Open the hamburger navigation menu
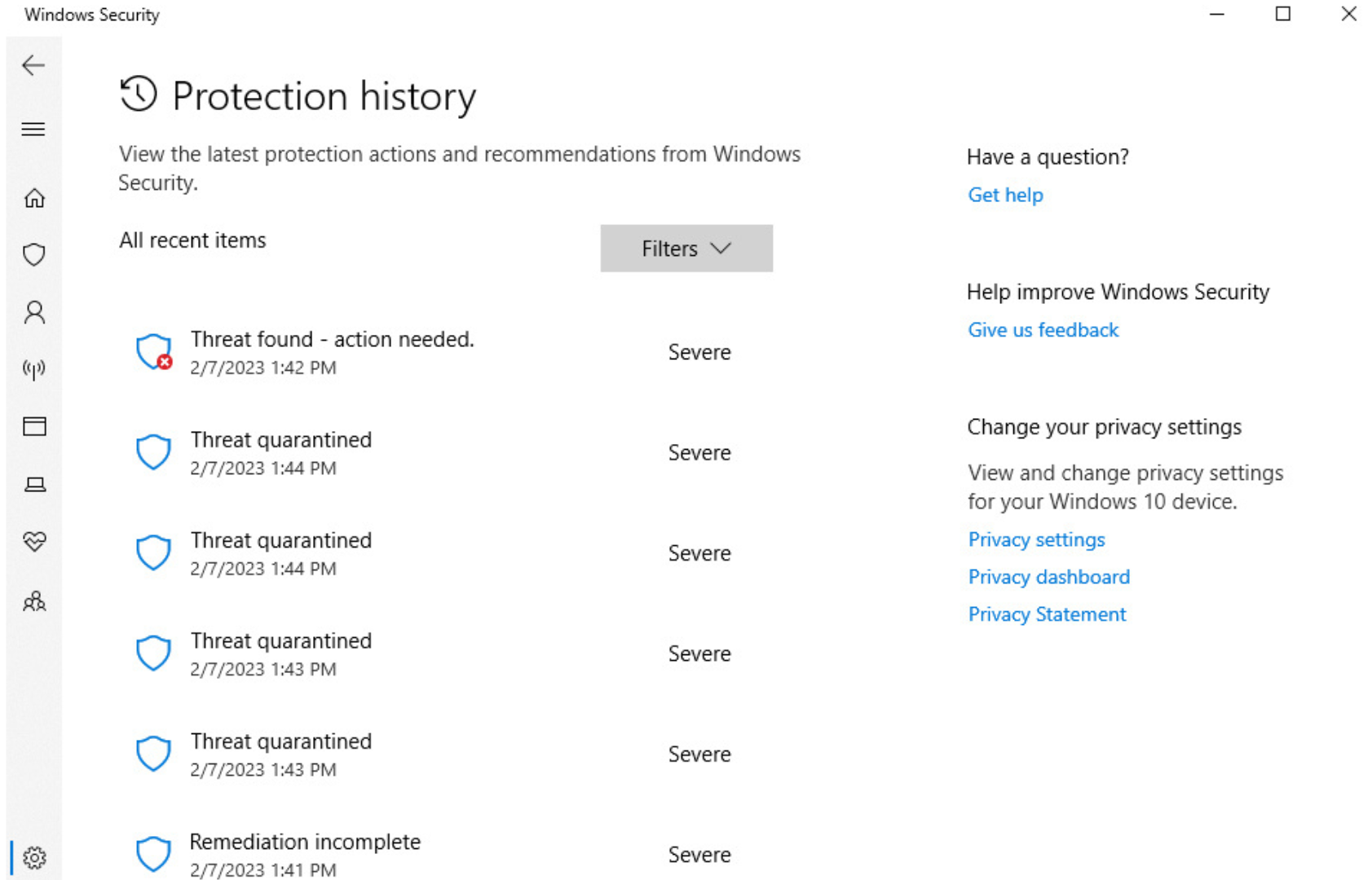Viewport: 1372px width, 880px height. 33,129
